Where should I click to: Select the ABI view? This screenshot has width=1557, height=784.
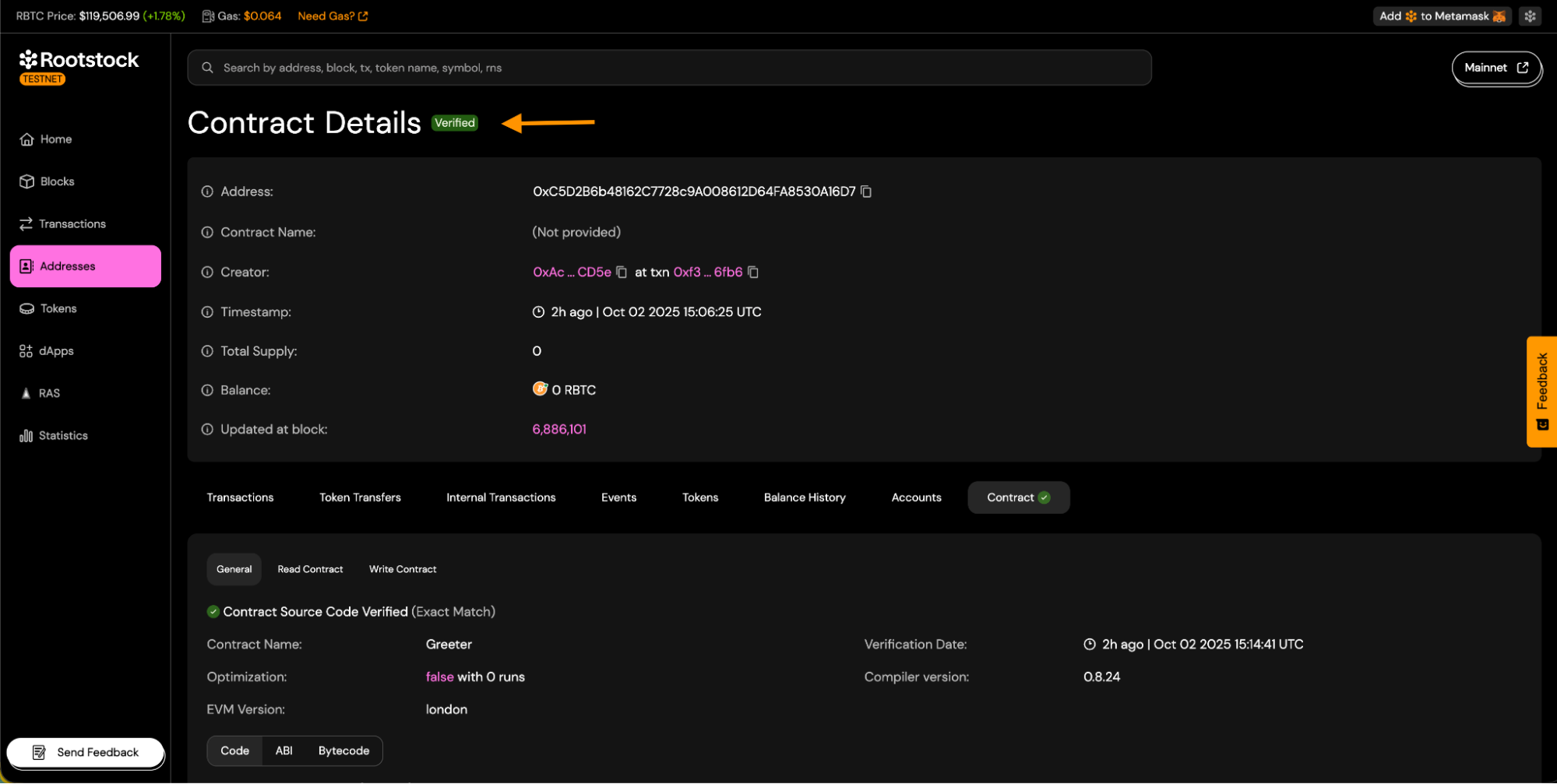(x=284, y=751)
